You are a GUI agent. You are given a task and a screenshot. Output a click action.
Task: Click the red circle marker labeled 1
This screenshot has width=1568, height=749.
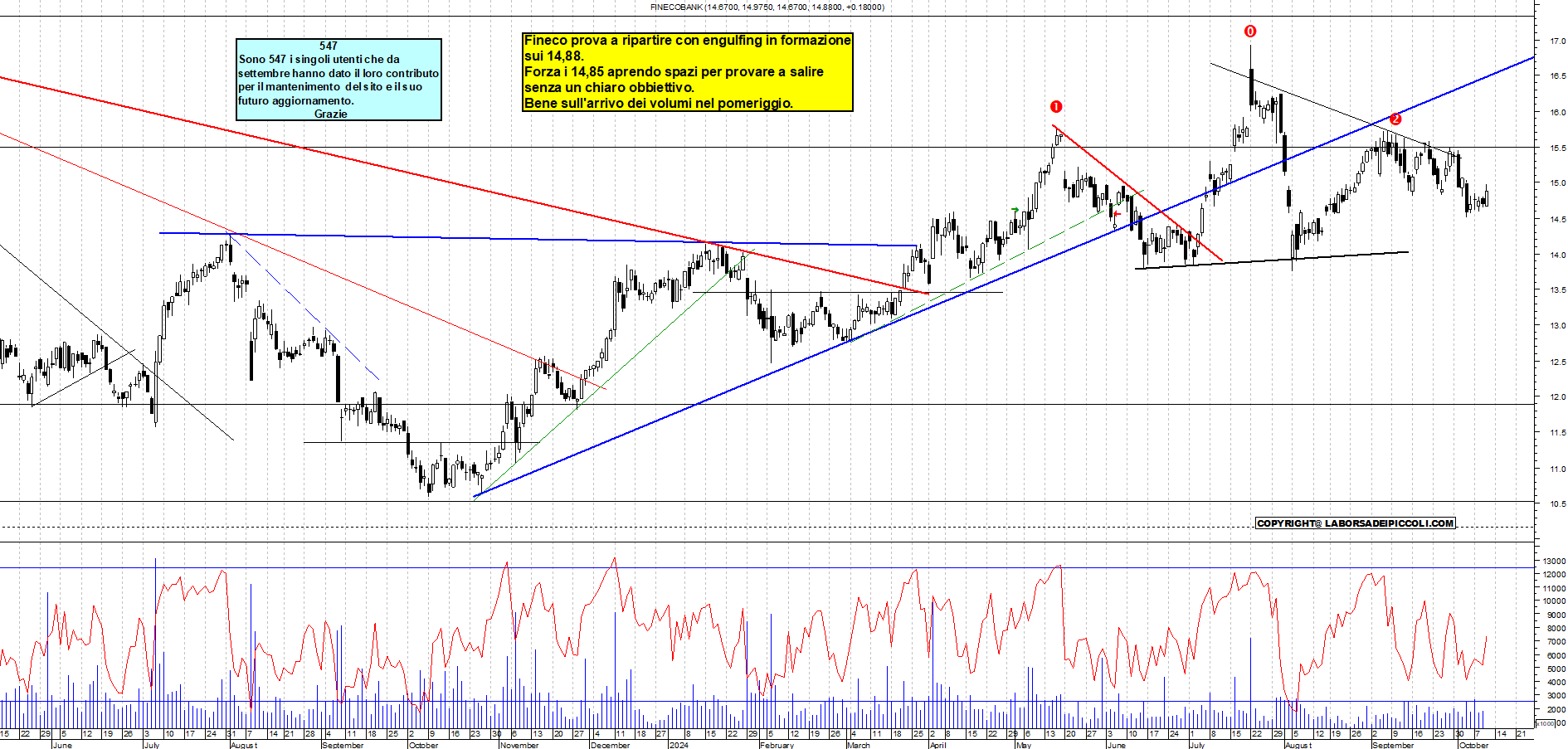tap(1056, 106)
